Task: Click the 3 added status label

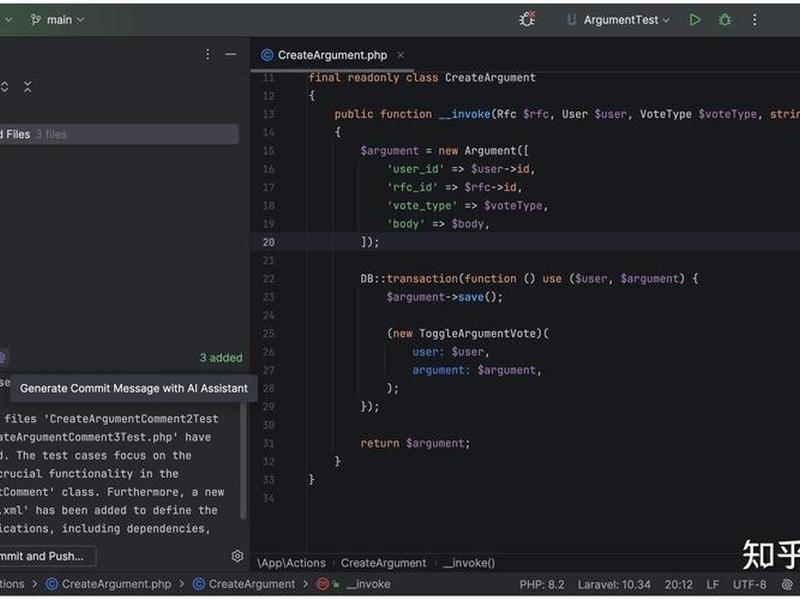Action: click(x=221, y=358)
